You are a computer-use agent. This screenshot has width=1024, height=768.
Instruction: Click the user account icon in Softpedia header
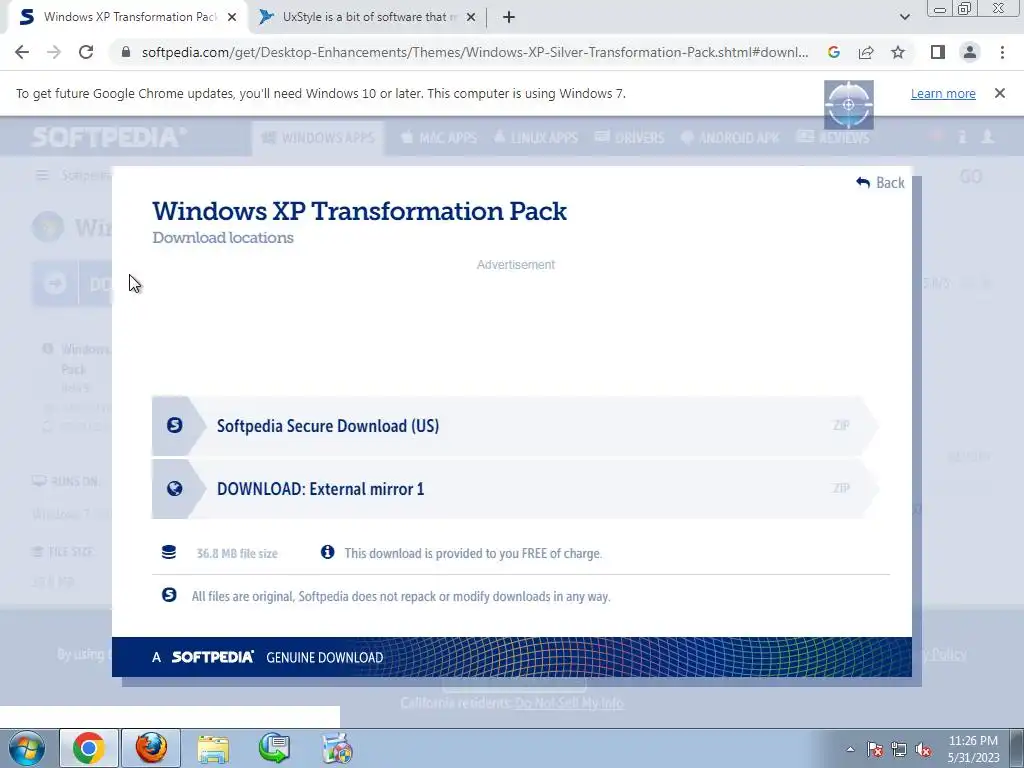987,136
